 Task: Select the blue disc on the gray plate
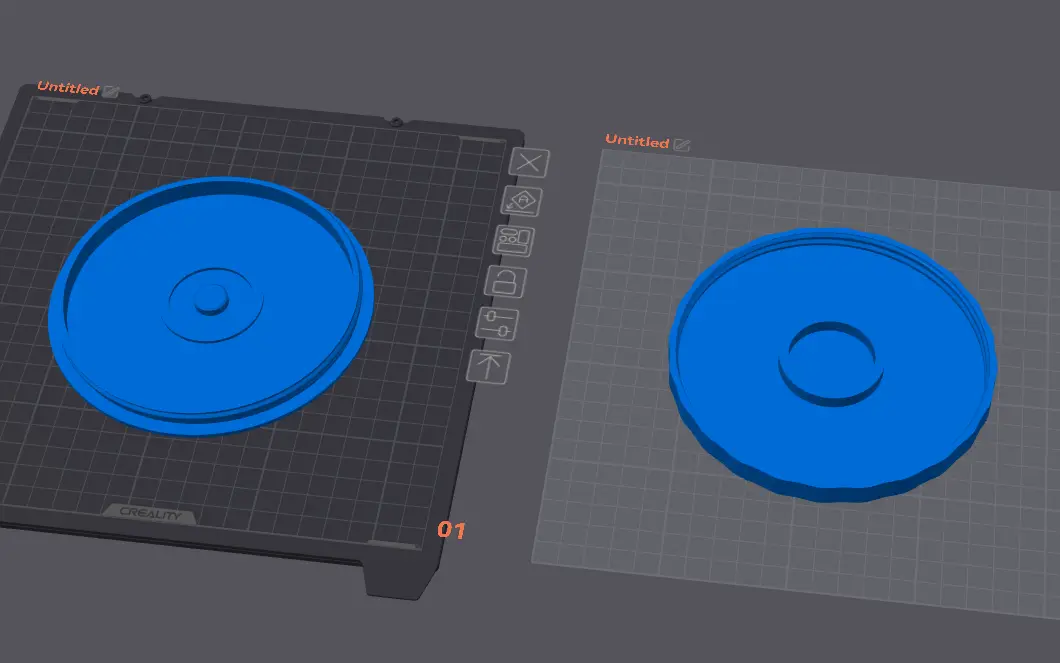(x=833, y=366)
